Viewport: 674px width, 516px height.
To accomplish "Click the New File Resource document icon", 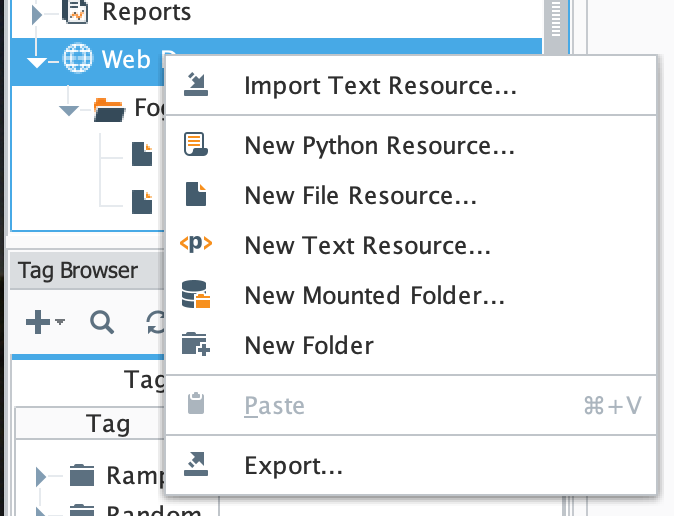I will click(195, 195).
